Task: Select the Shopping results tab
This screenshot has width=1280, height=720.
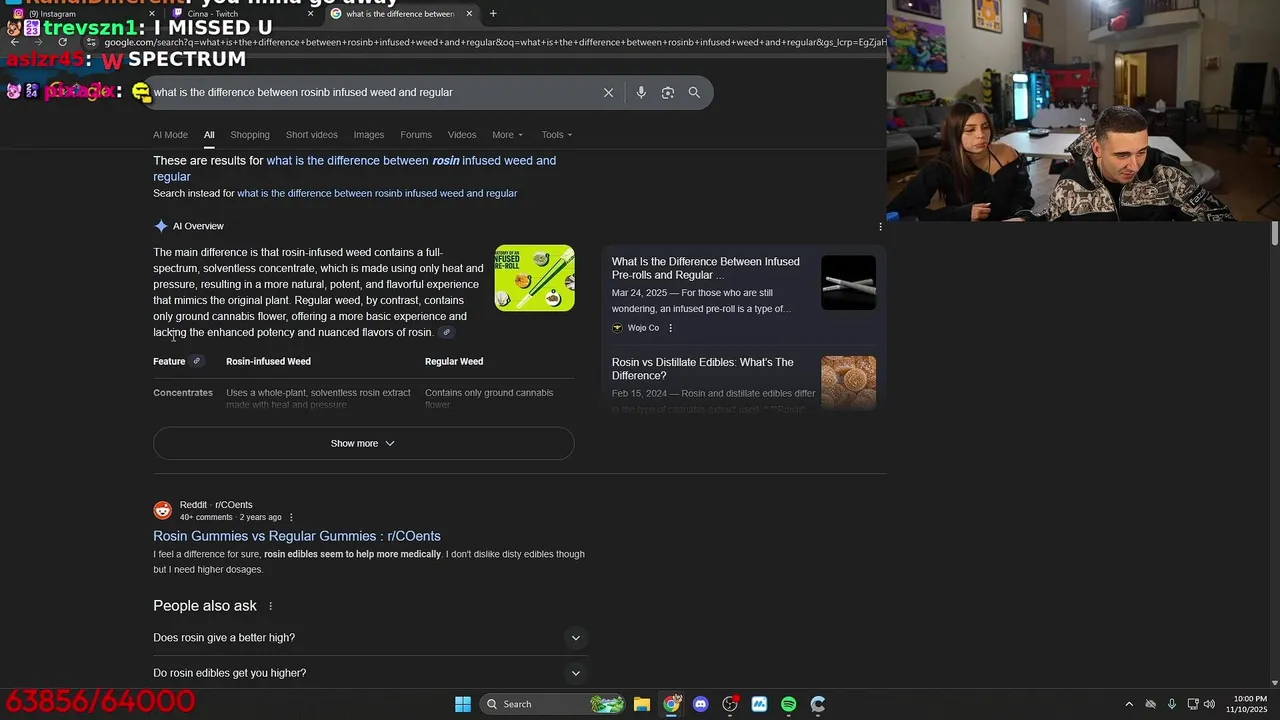Action: coord(250,135)
